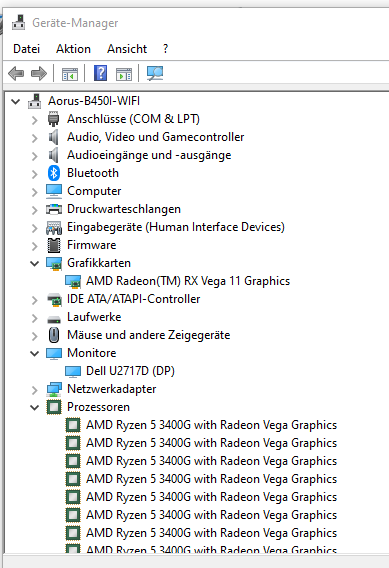Click the Bluetooth logo icon
This screenshot has width=389, height=568.
[54, 173]
